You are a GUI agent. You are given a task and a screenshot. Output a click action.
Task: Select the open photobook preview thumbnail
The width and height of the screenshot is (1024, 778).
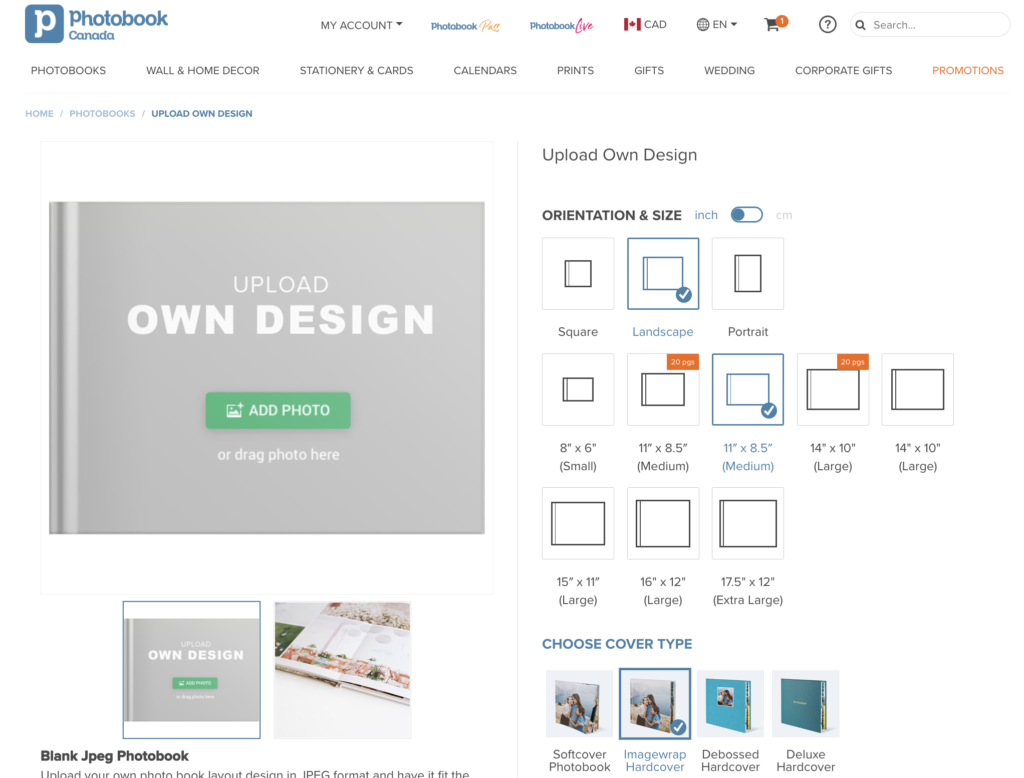click(x=342, y=670)
